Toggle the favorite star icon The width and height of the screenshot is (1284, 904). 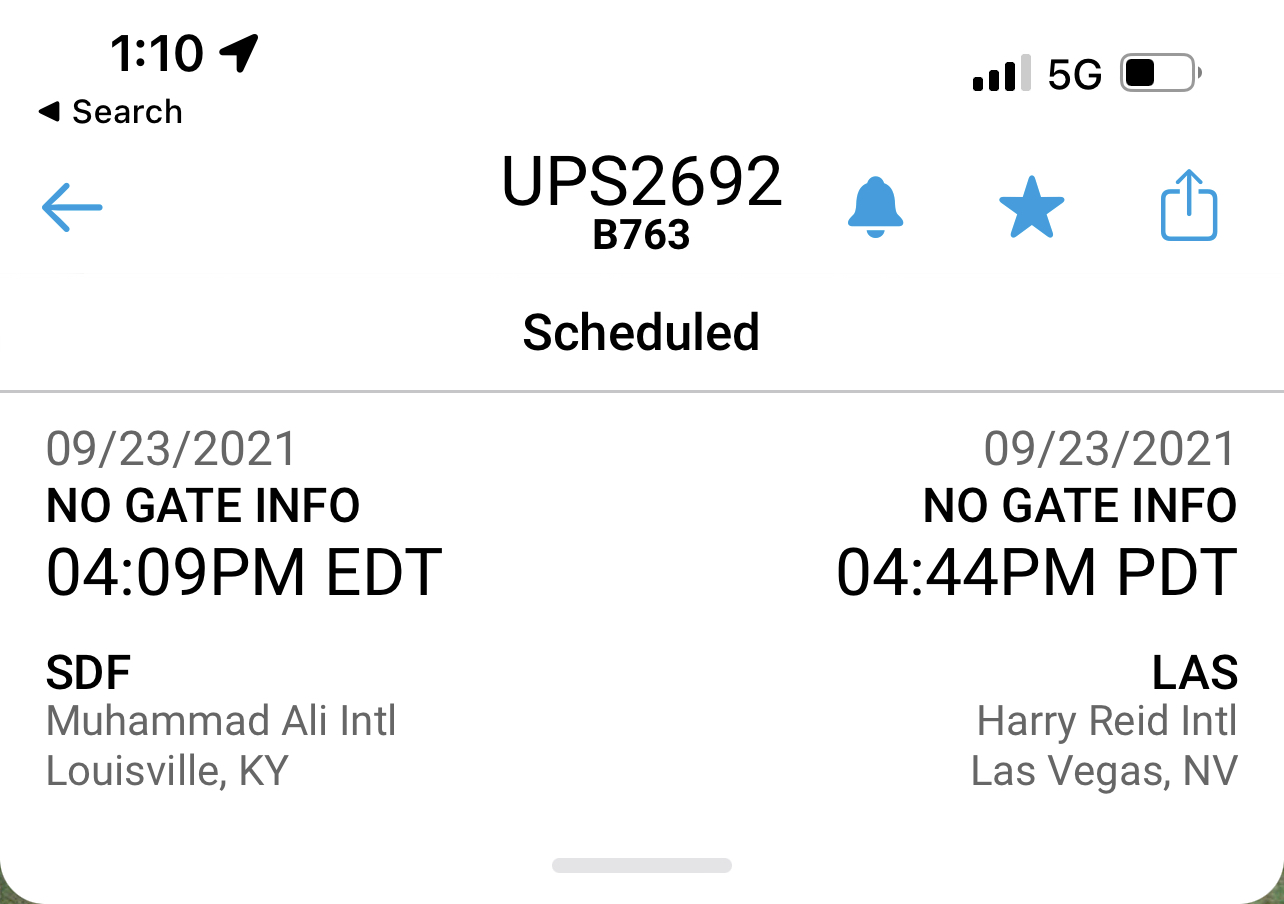pos(1031,208)
